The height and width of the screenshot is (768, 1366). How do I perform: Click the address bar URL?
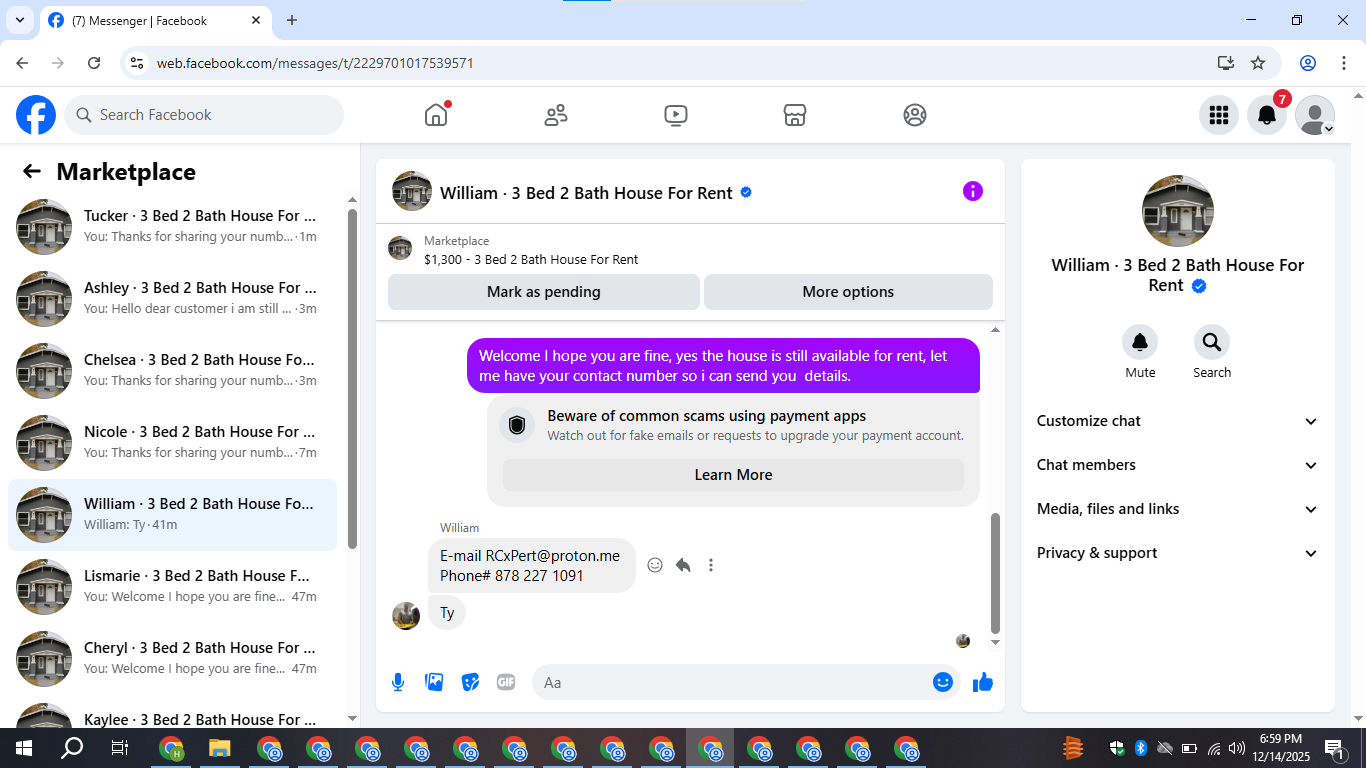[315, 63]
